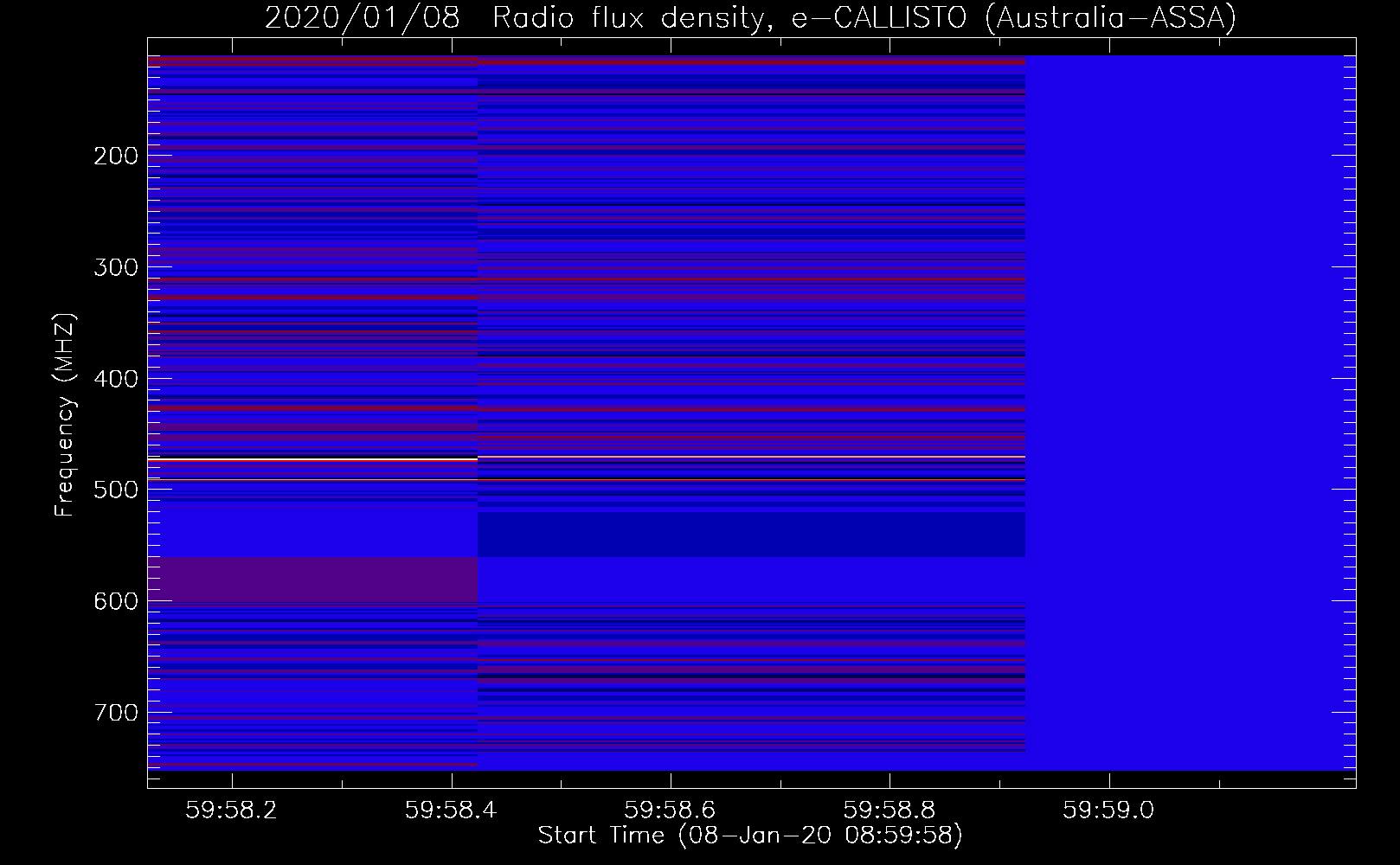Click the 'Start Time (08-Jan-20 08:59:58)' x-axis label
The width and height of the screenshot is (1400, 865).
(x=750, y=836)
